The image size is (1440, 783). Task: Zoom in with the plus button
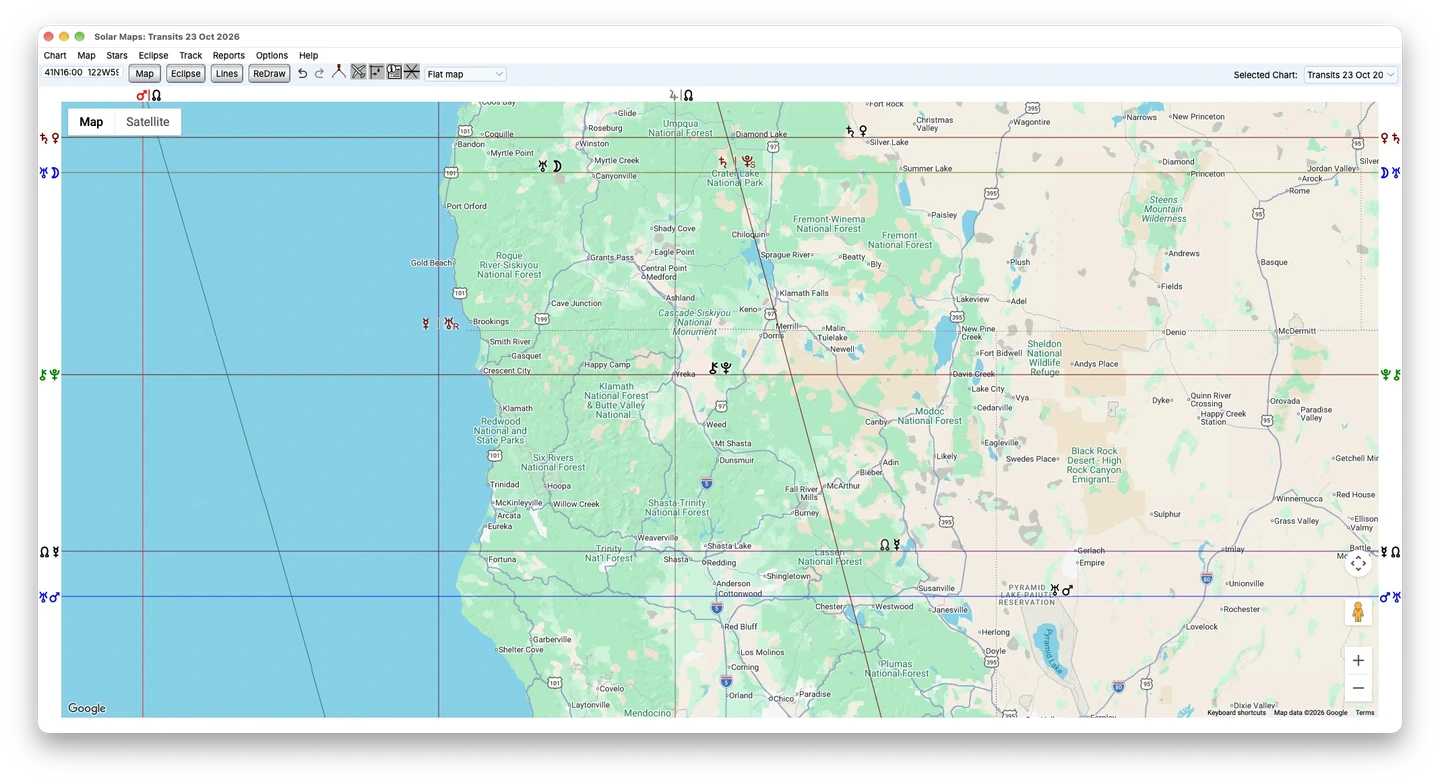pyautogui.click(x=1358, y=660)
